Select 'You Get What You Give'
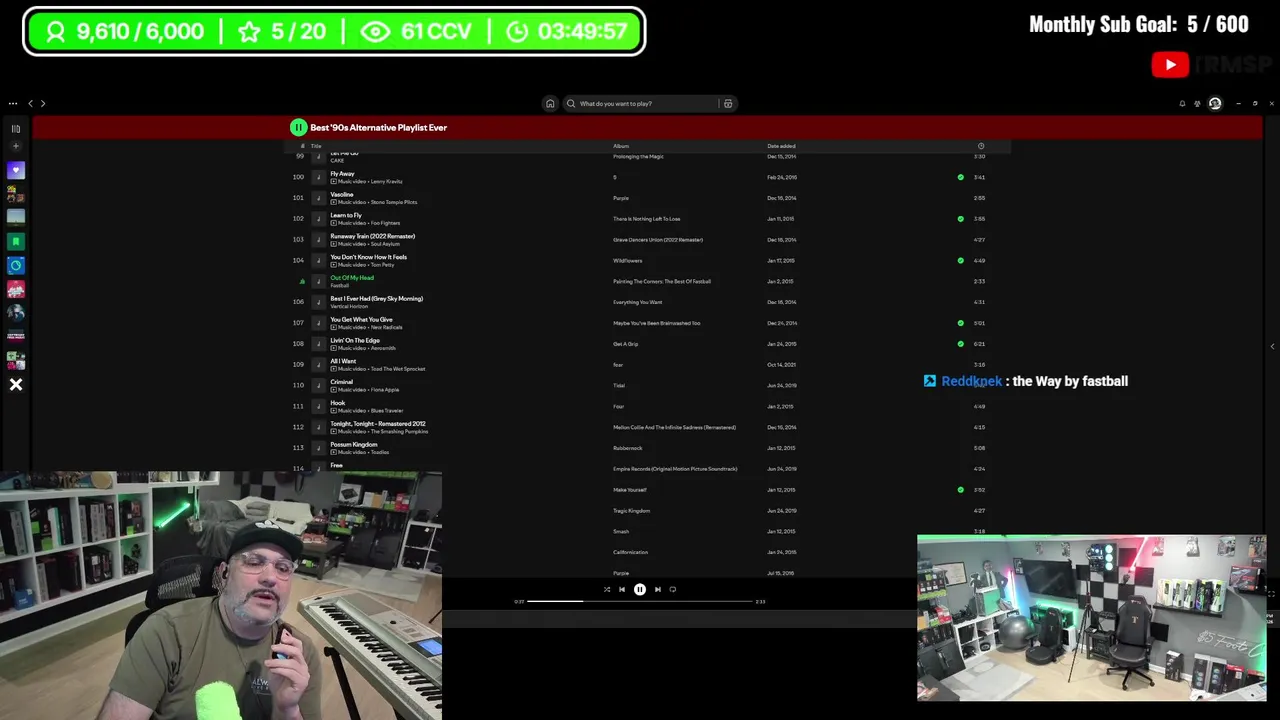 tap(361, 319)
